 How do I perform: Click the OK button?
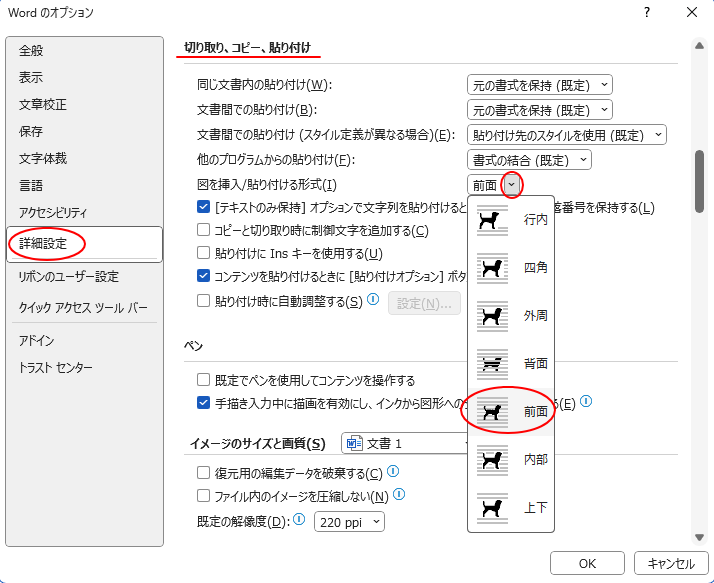click(x=587, y=563)
